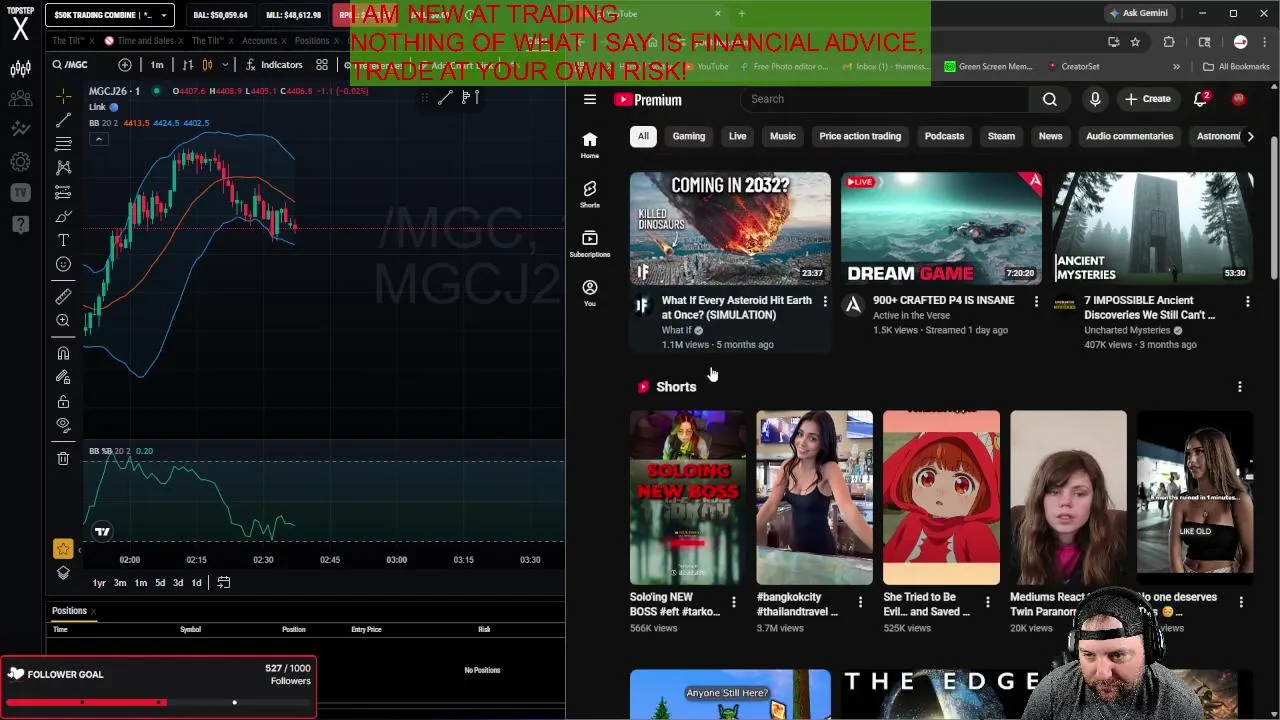
Task: Open the Indicators panel button
Action: pyautogui.click(x=273, y=65)
